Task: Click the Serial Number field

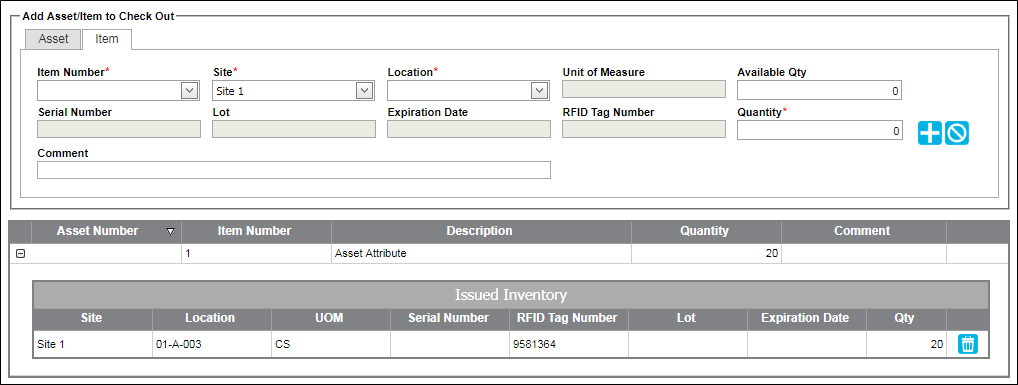Action: tap(119, 129)
